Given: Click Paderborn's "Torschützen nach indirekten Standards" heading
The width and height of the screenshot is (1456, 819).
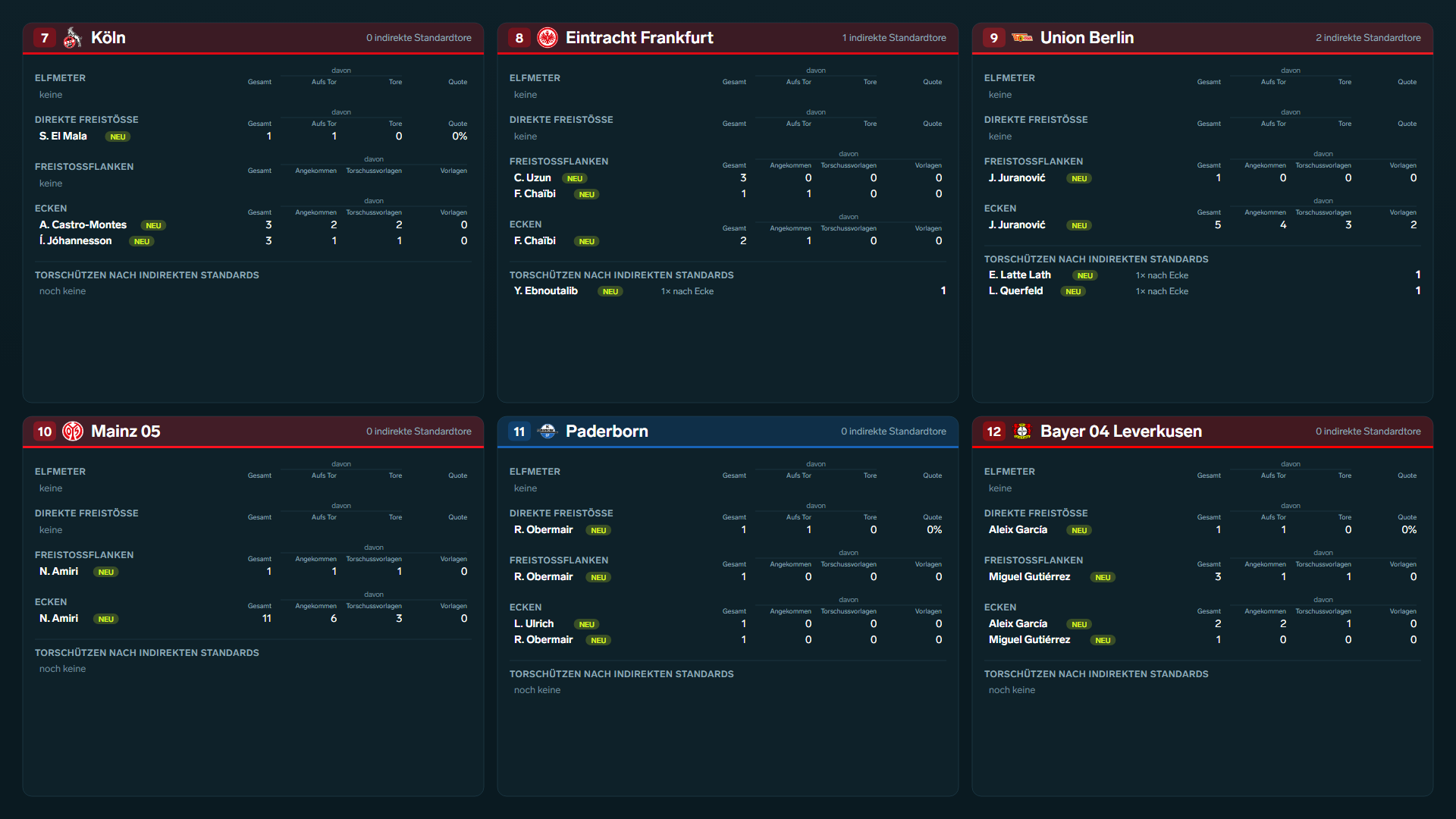Looking at the screenshot, I should click(622, 674).
